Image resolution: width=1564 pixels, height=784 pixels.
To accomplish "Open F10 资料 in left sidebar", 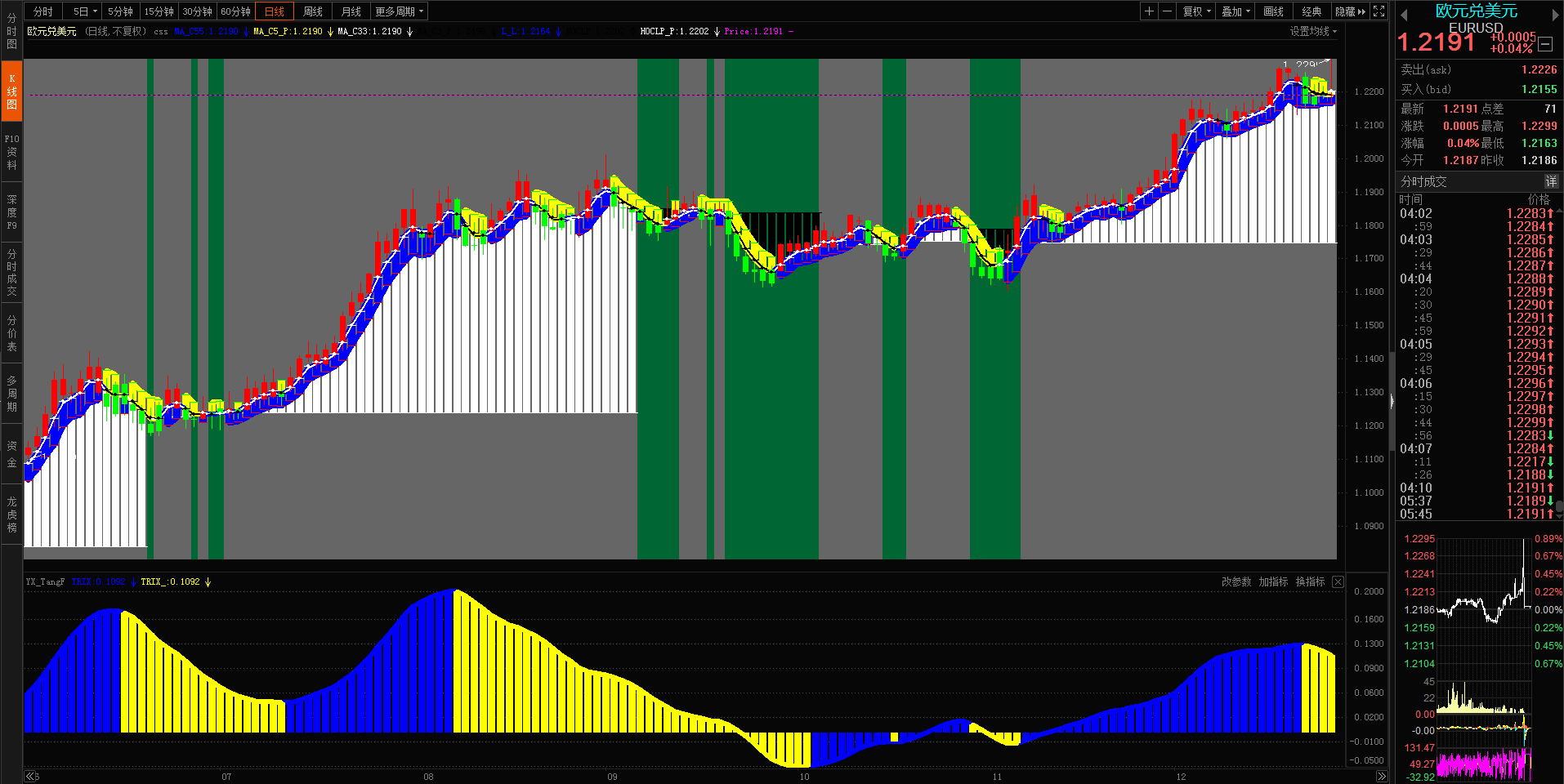I will [11, 152].
